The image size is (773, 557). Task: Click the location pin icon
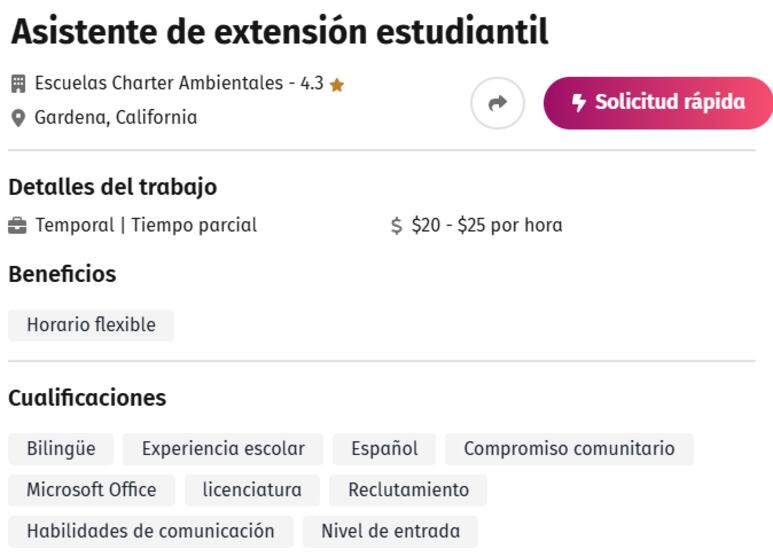(18, 118)
